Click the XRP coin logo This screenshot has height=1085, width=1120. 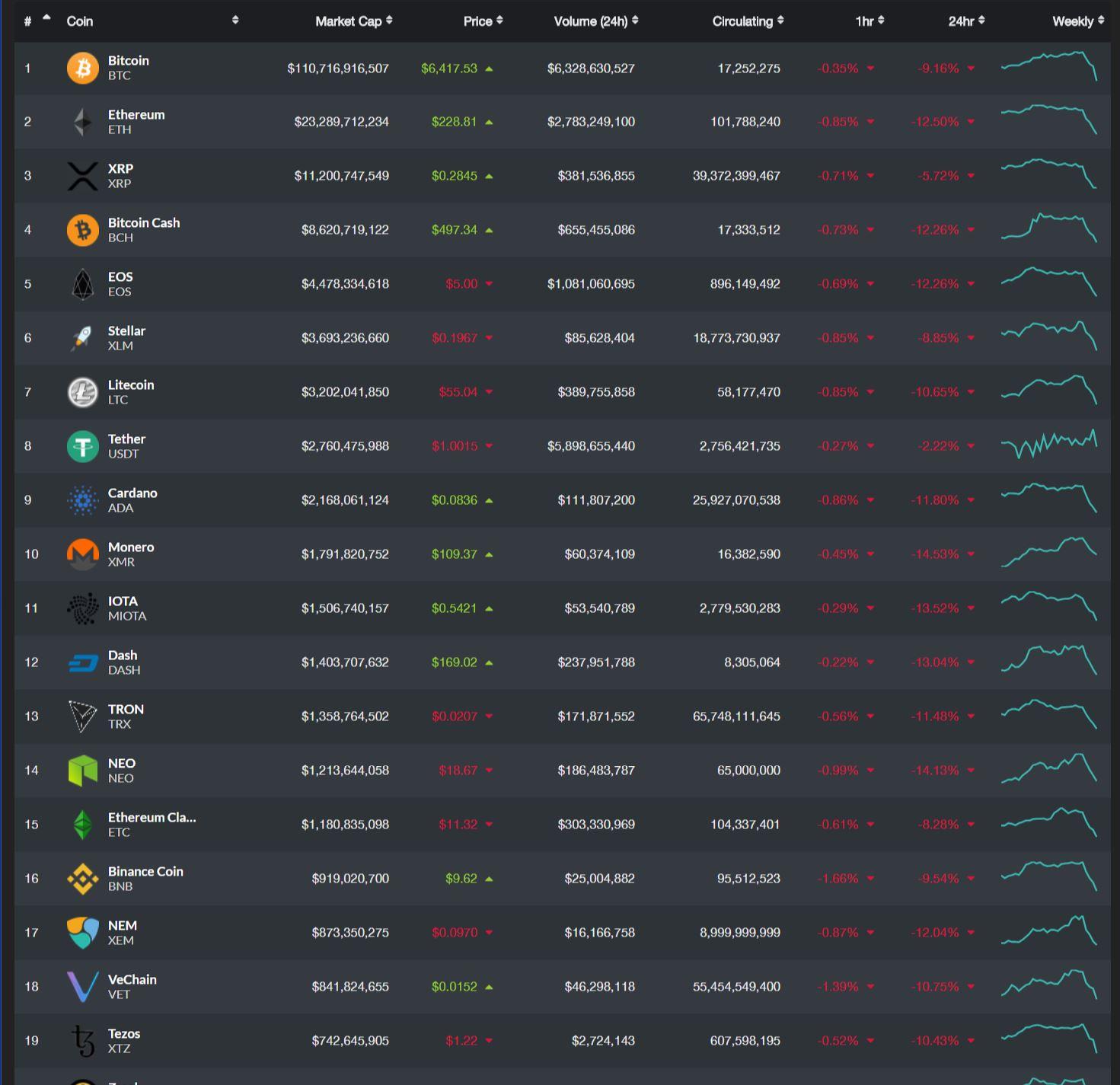coord(83,176)
